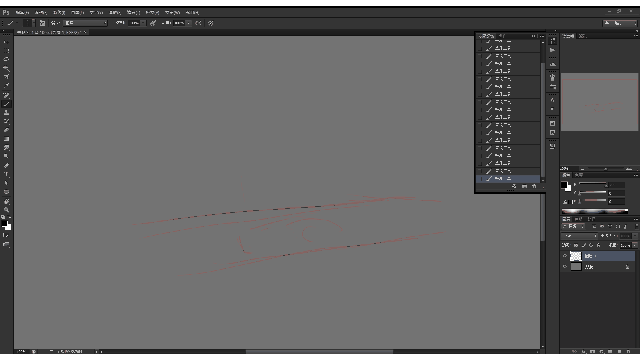The image size is (640, 360).
Task: Select the Eraser tool
Action: pos(6,130)
